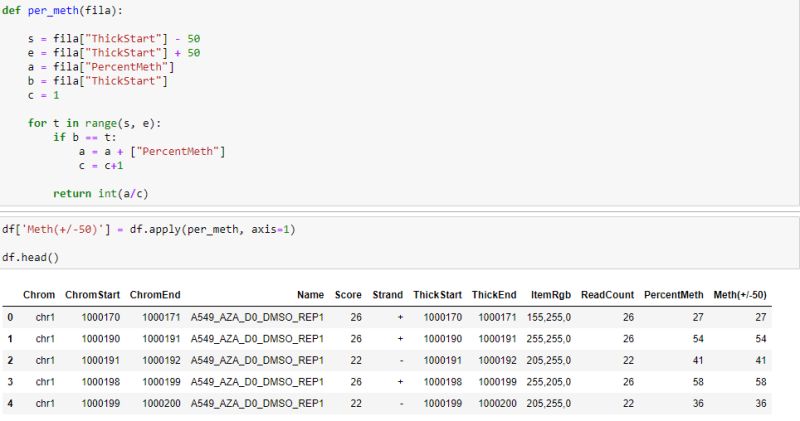Click the ThickEnd column header
The width and height of the screenshot is (800, 421).
pos(494,294)
